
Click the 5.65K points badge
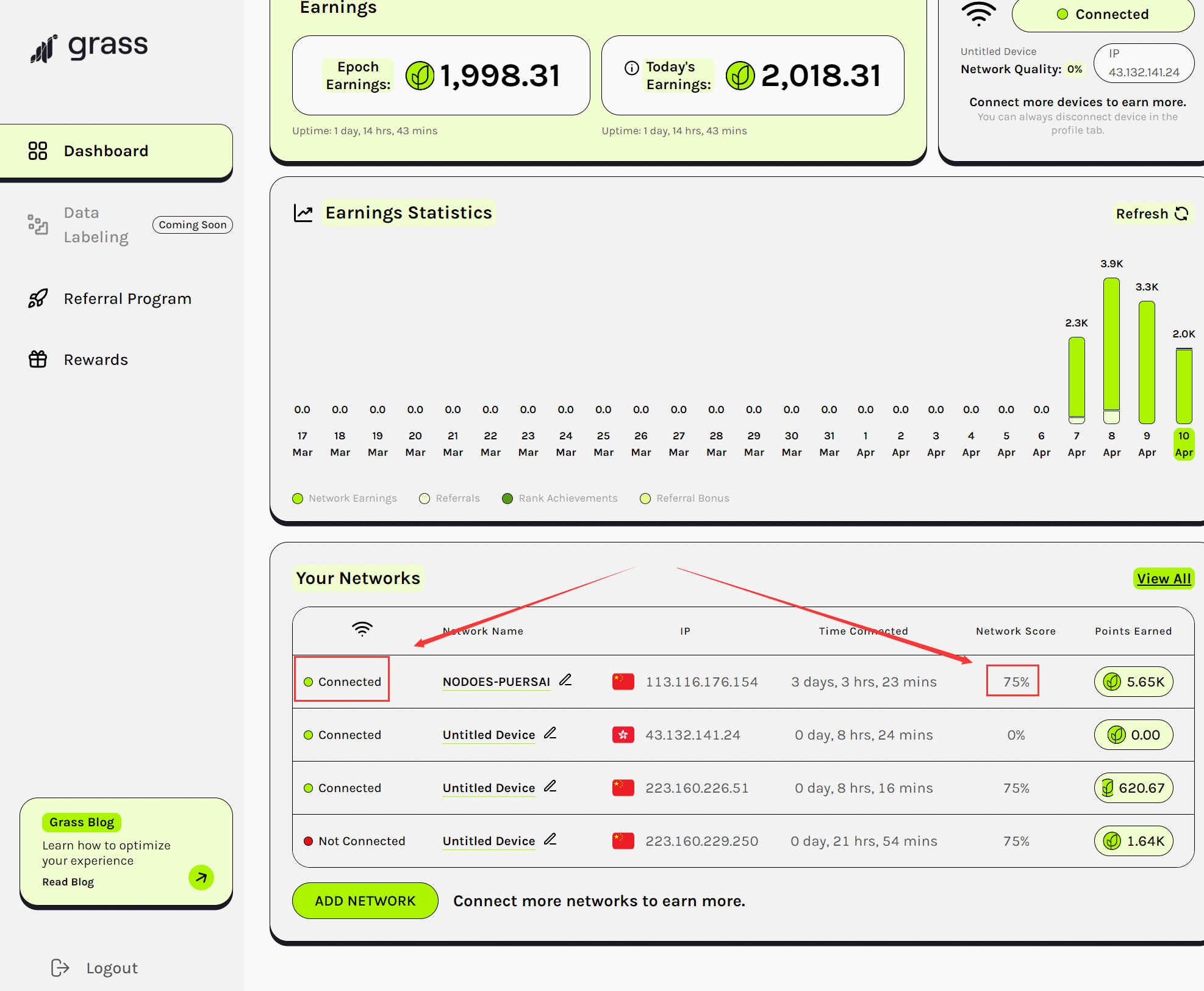pos(1133,682)
